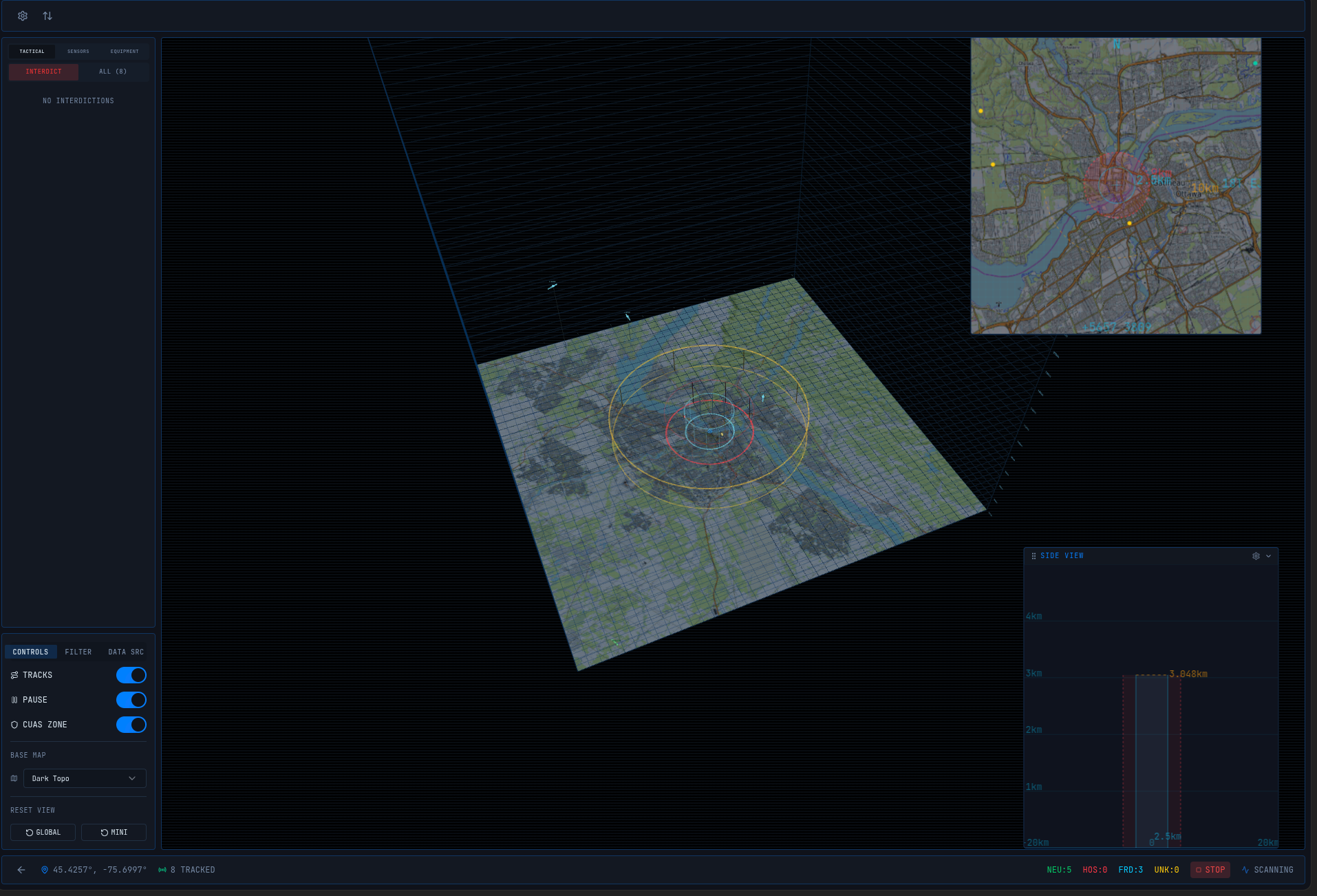The height and width of the screenshot is (896, 1317).
Task: Open the Dark Topo base map dropdown
Action: point(85,778)
